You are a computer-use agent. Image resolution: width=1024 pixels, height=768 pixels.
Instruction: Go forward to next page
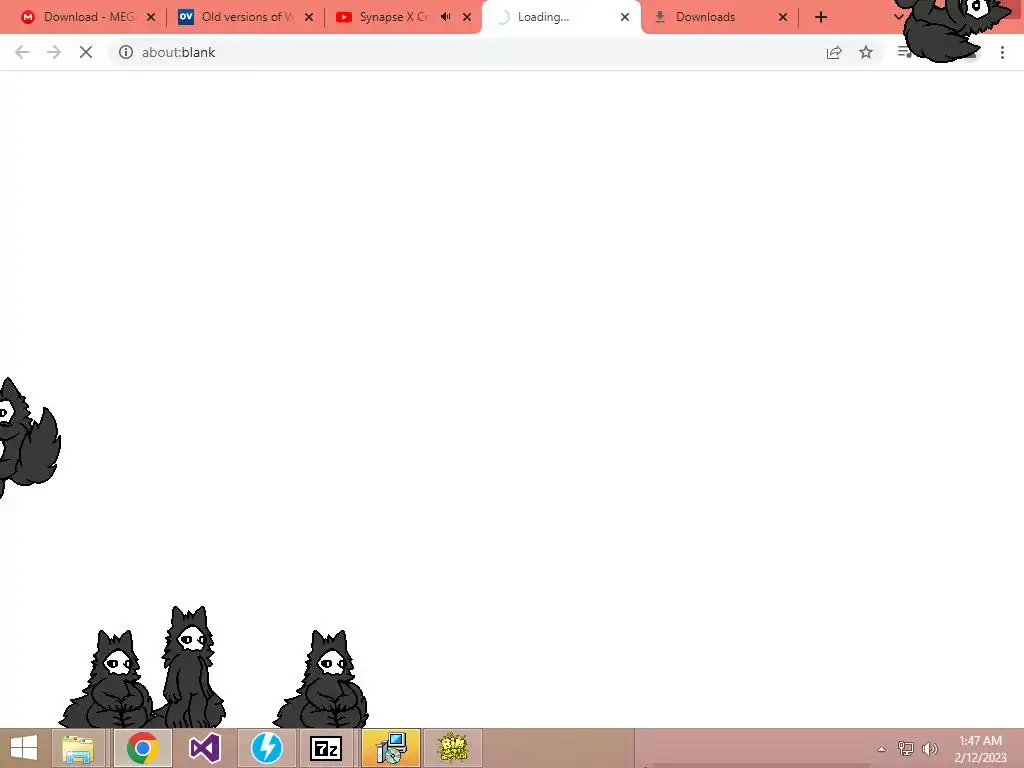54,52
